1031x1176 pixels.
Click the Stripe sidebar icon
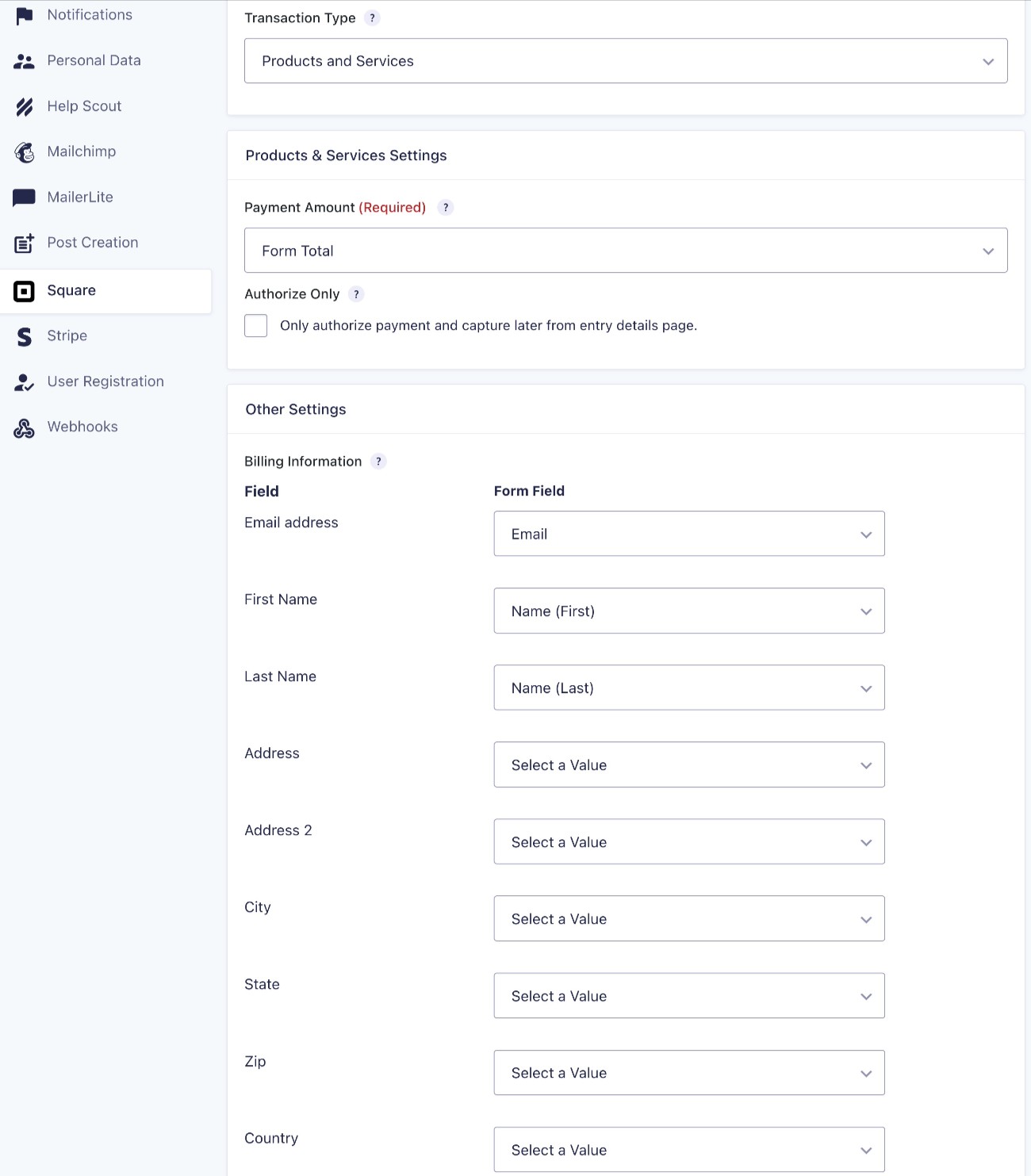click(24, 336)
